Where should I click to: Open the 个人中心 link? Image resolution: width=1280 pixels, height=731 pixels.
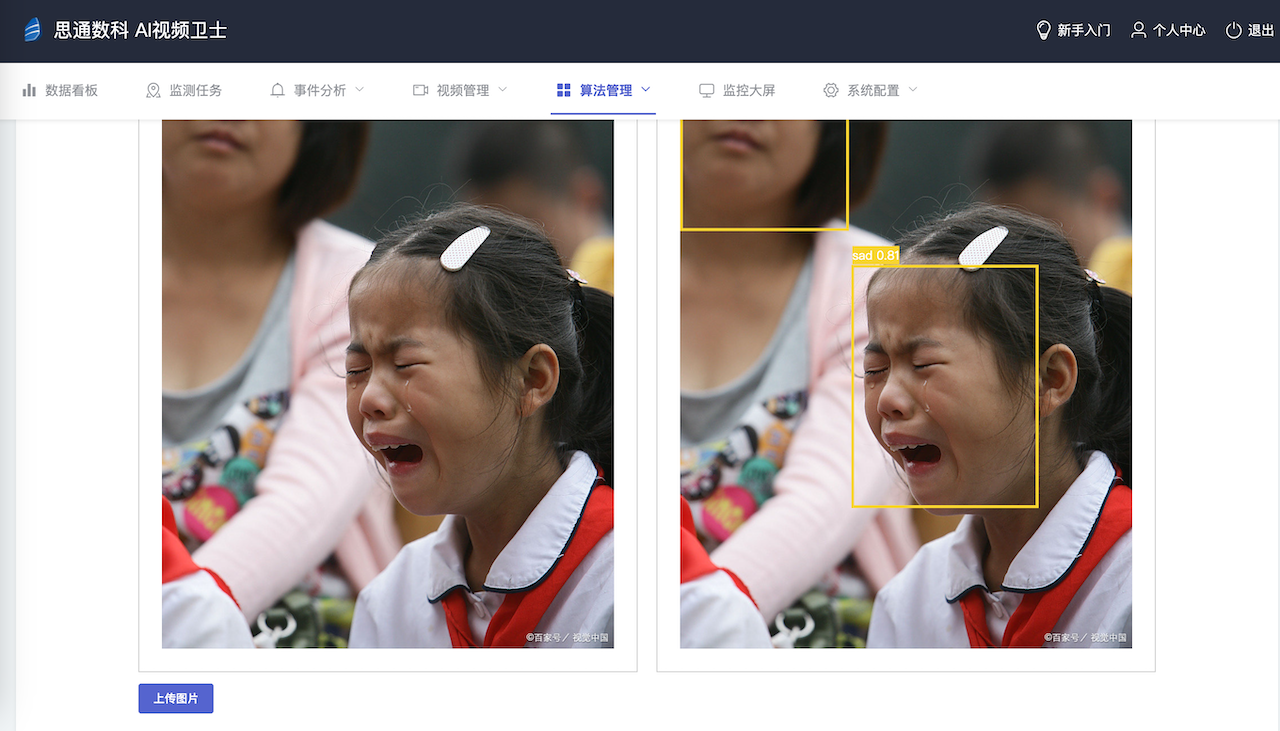[x=1168, y=30]
